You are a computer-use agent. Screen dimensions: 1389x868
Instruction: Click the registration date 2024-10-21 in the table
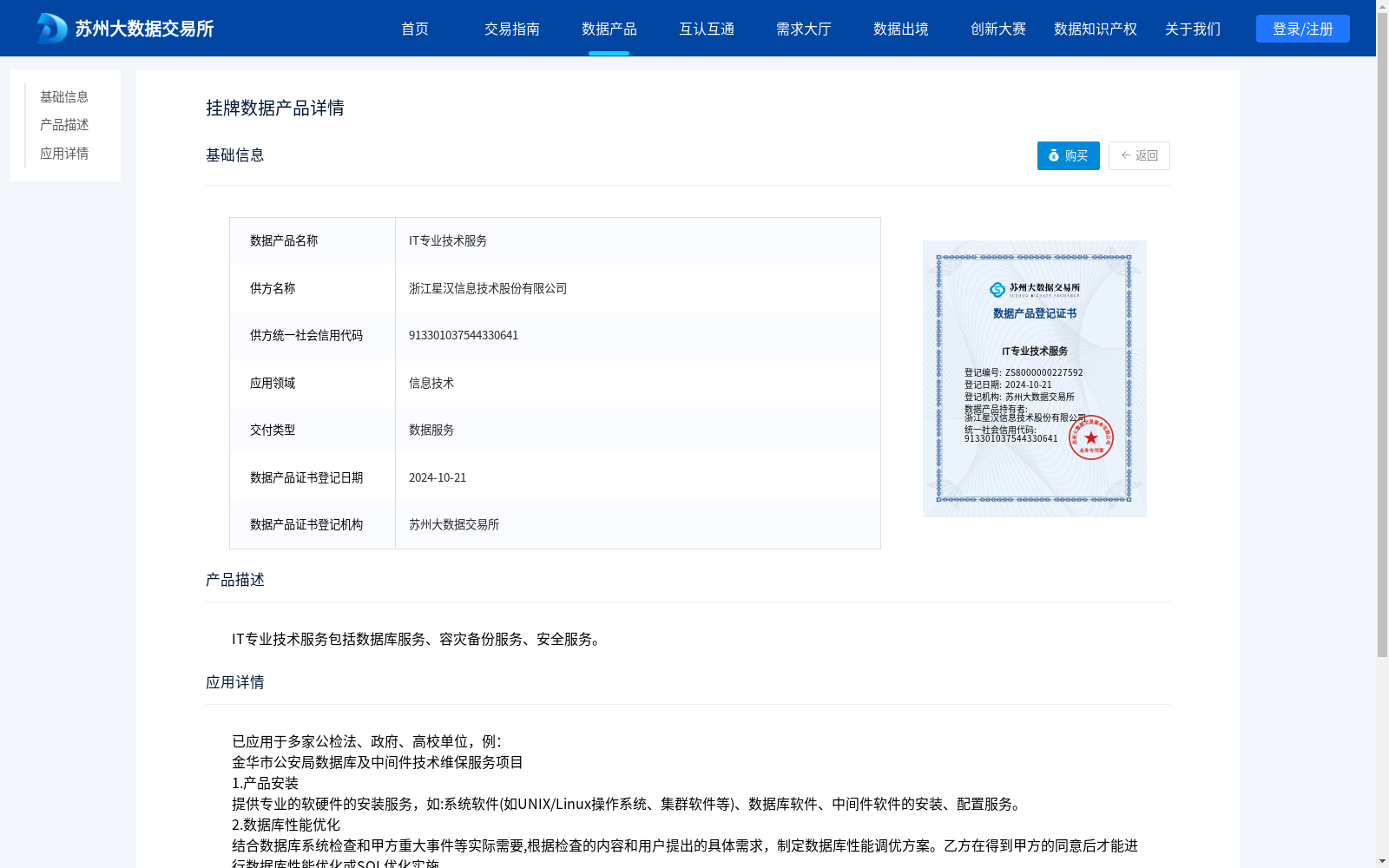438,477
